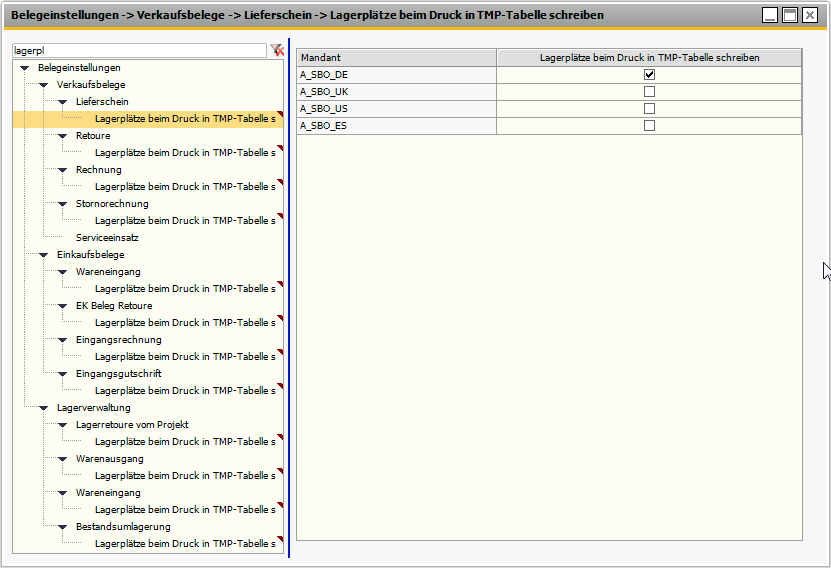Maximize the settings window
Viewport: 831px width, 568px height.
pyautogui.click(x=790, y=15)
